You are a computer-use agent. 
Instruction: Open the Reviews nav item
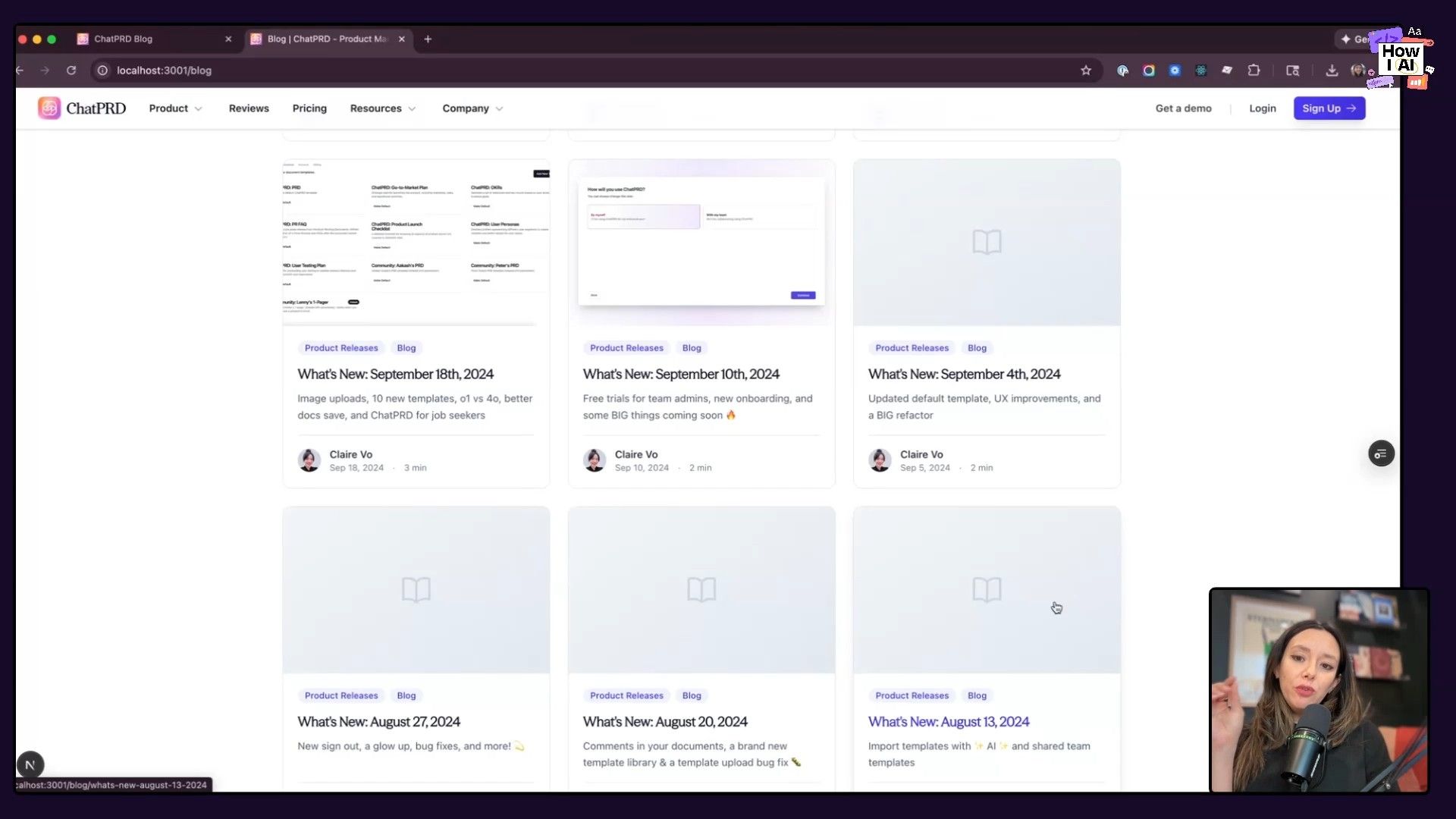click(249, 108)
